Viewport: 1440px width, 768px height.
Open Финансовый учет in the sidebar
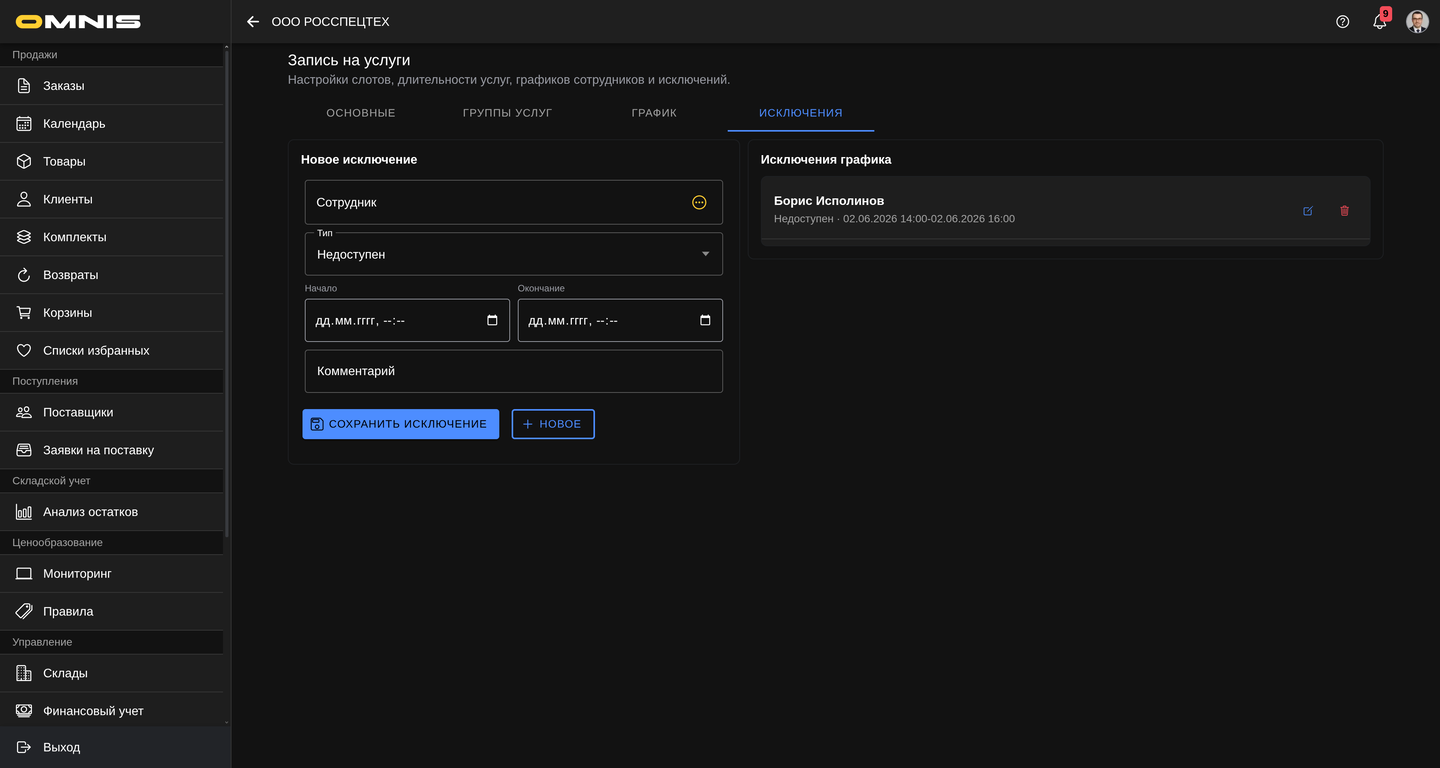[x=112, y=711]
